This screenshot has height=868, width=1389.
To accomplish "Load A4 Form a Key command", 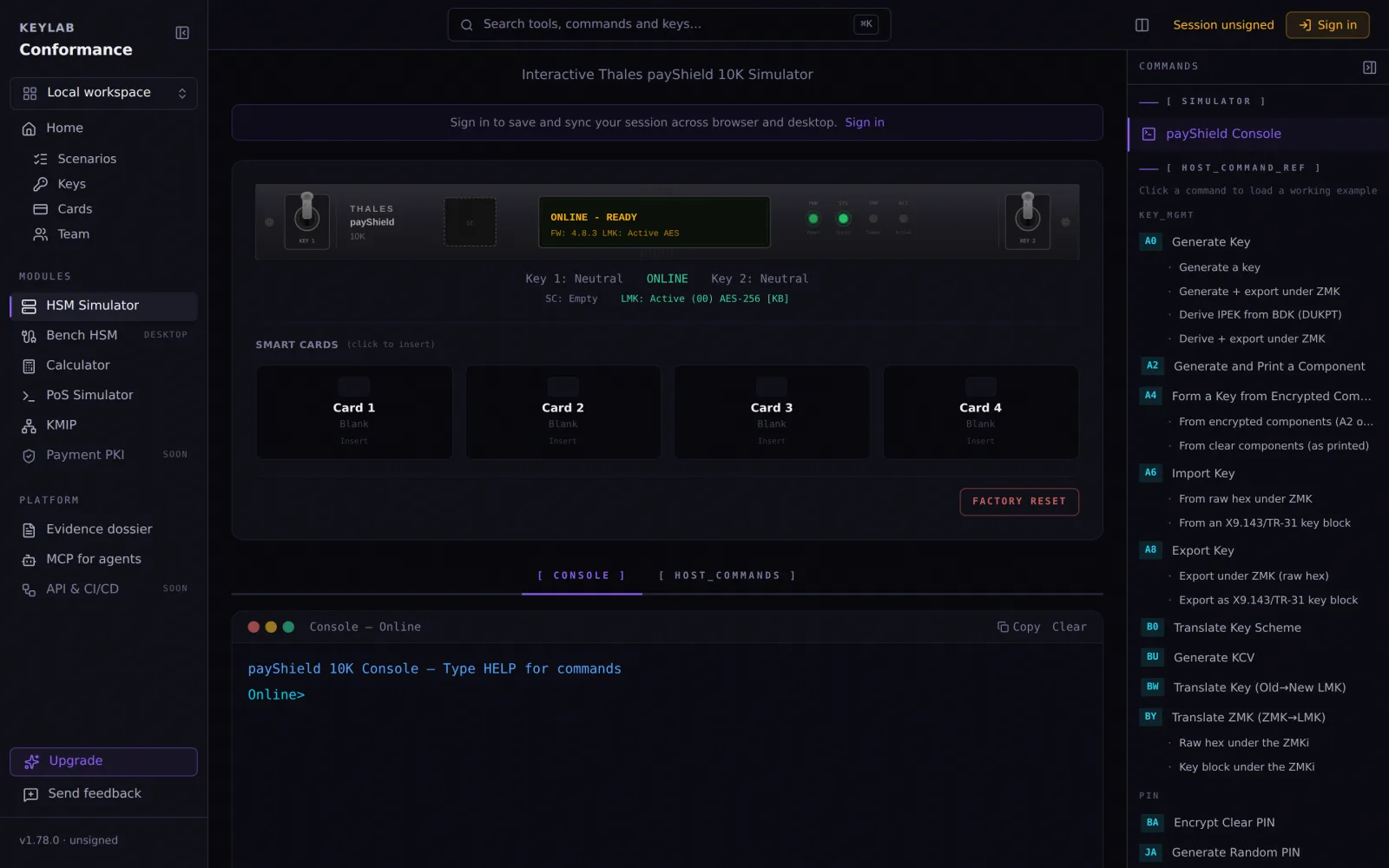I will click(1258, 397).
